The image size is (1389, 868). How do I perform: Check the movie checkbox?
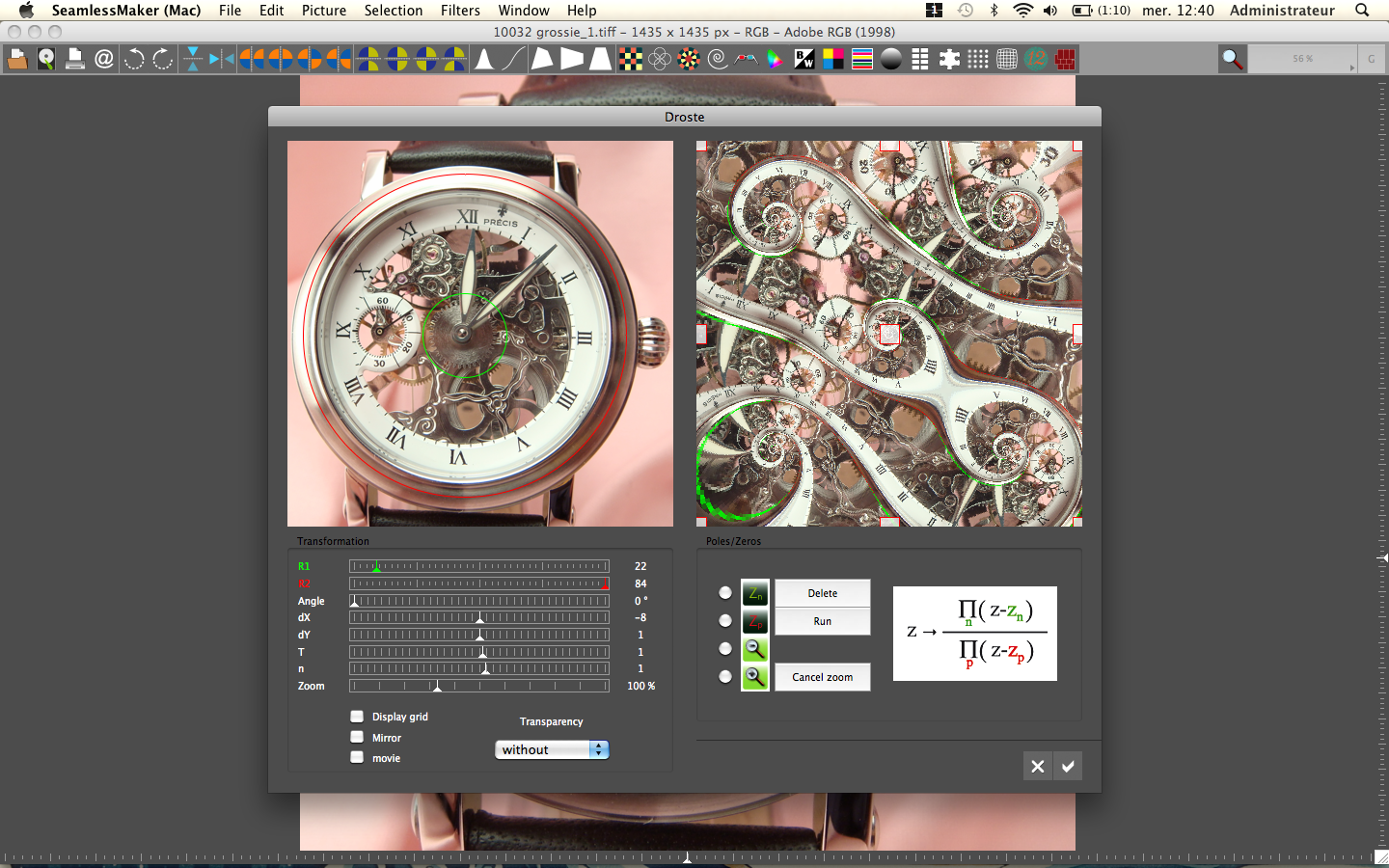(357, 758)
